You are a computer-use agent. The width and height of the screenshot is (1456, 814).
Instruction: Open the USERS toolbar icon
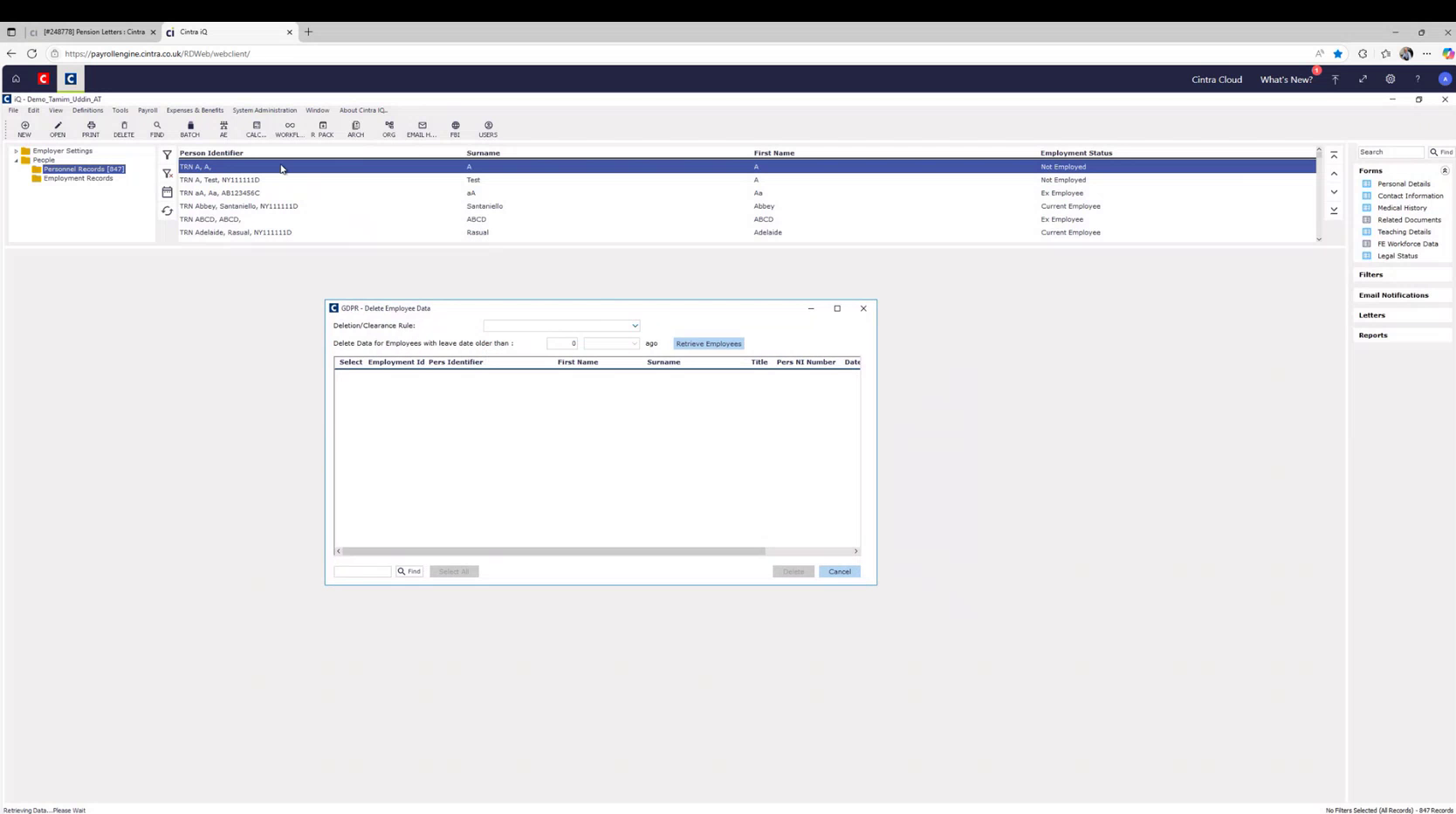point(488,128)
